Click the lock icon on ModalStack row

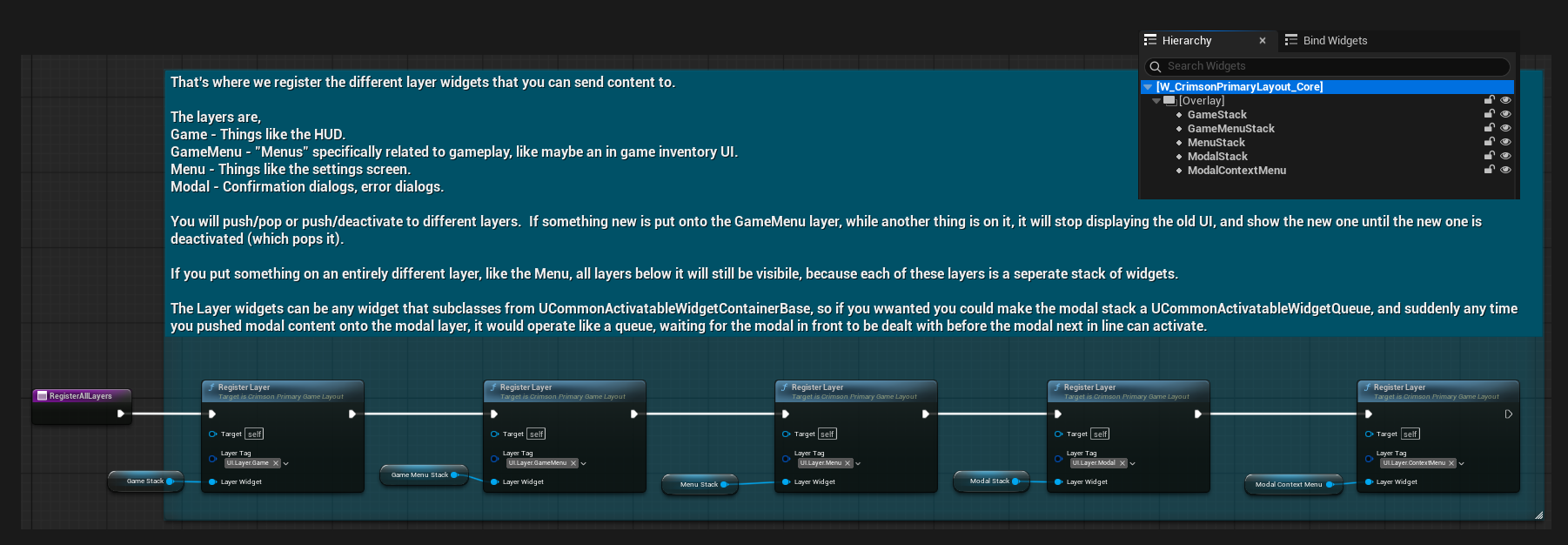click(1489, 156)
